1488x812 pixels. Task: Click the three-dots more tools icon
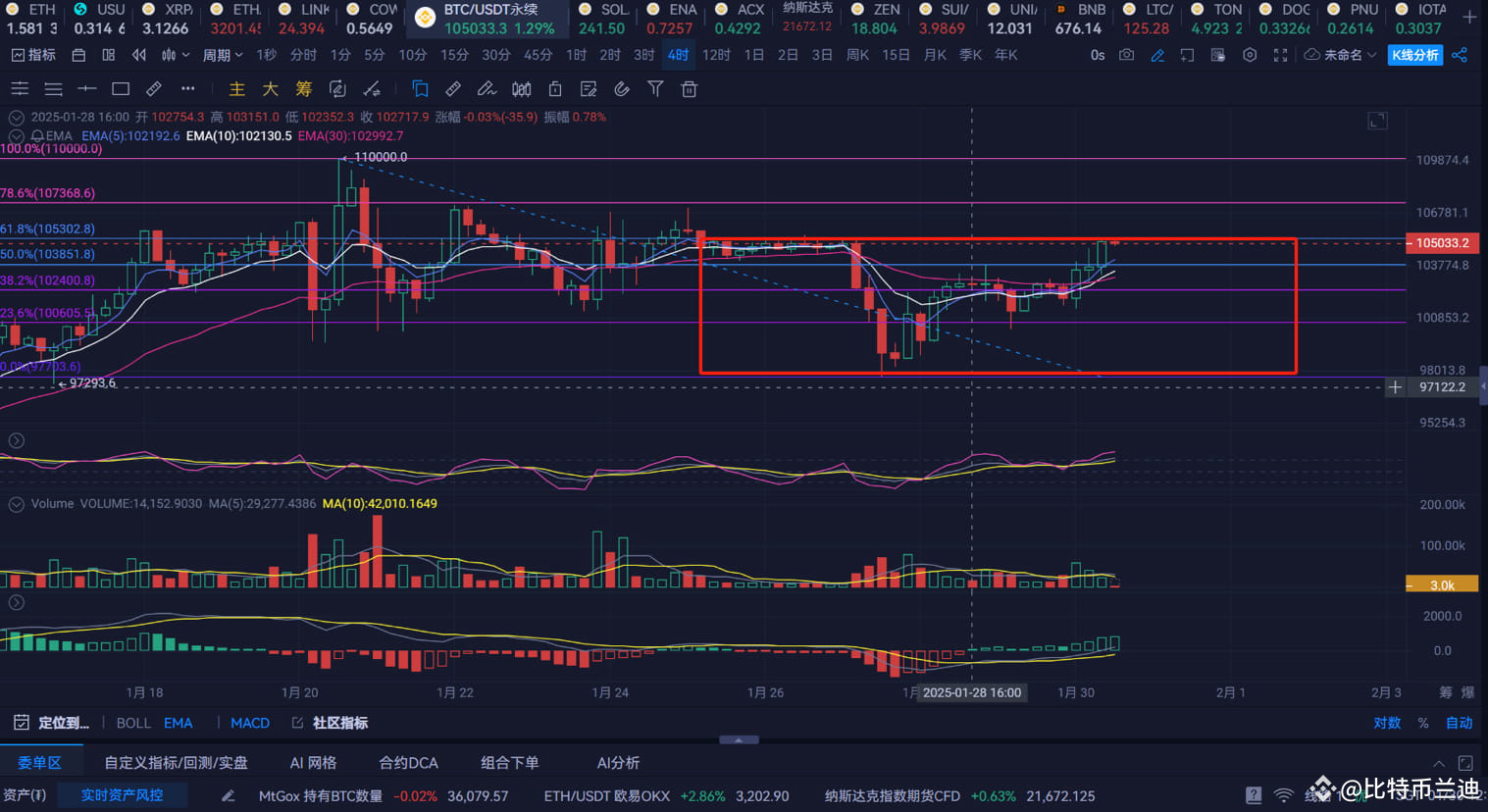pos(187,89)
